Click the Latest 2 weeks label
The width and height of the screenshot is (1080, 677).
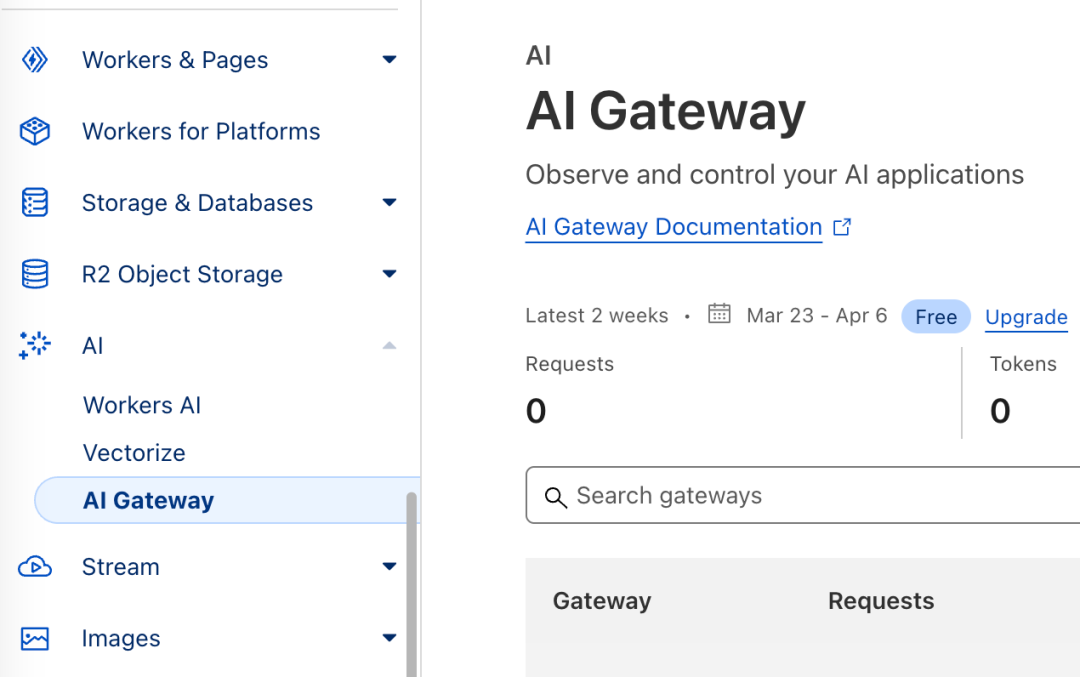596,315
